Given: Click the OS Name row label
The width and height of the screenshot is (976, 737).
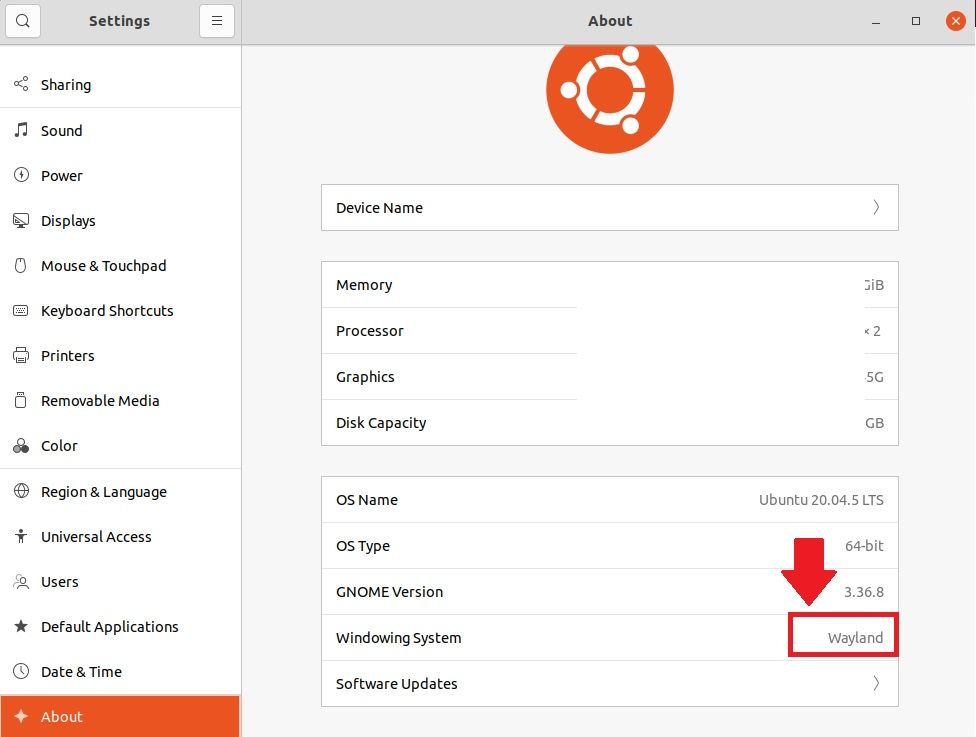Looking at the screenshot, I should [367, 500].
